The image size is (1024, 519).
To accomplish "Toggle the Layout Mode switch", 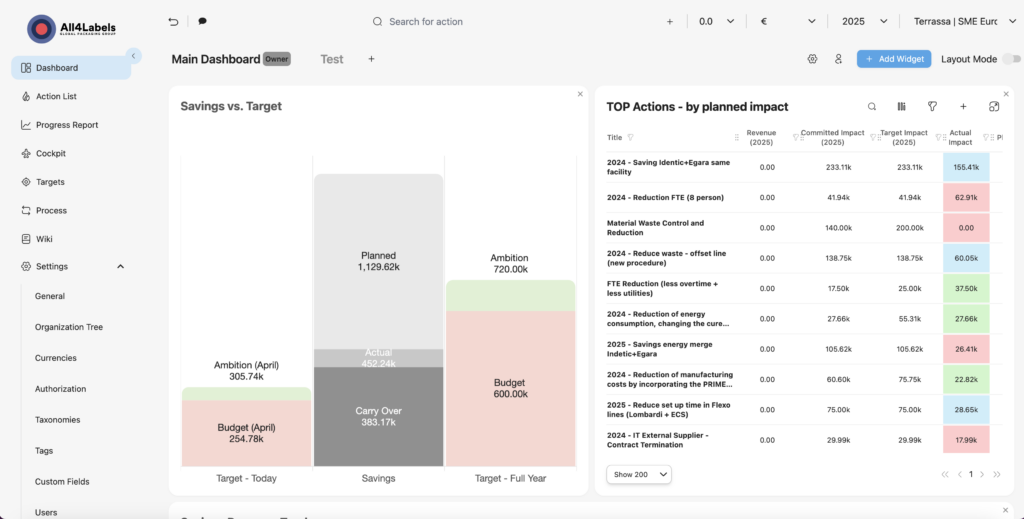I will coord(1010,59).
